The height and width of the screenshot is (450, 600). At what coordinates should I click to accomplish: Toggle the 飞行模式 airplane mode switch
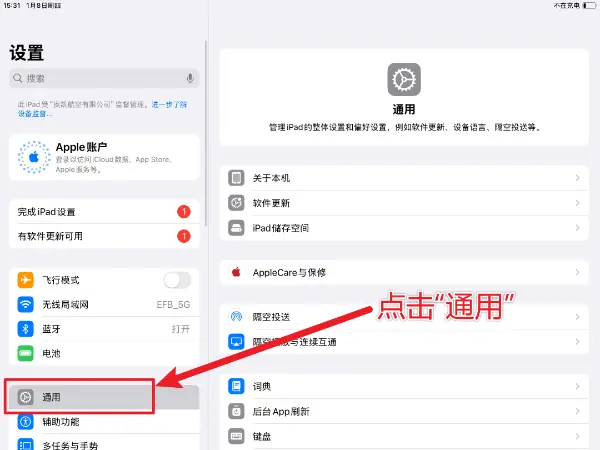click(x=177, y=280)
